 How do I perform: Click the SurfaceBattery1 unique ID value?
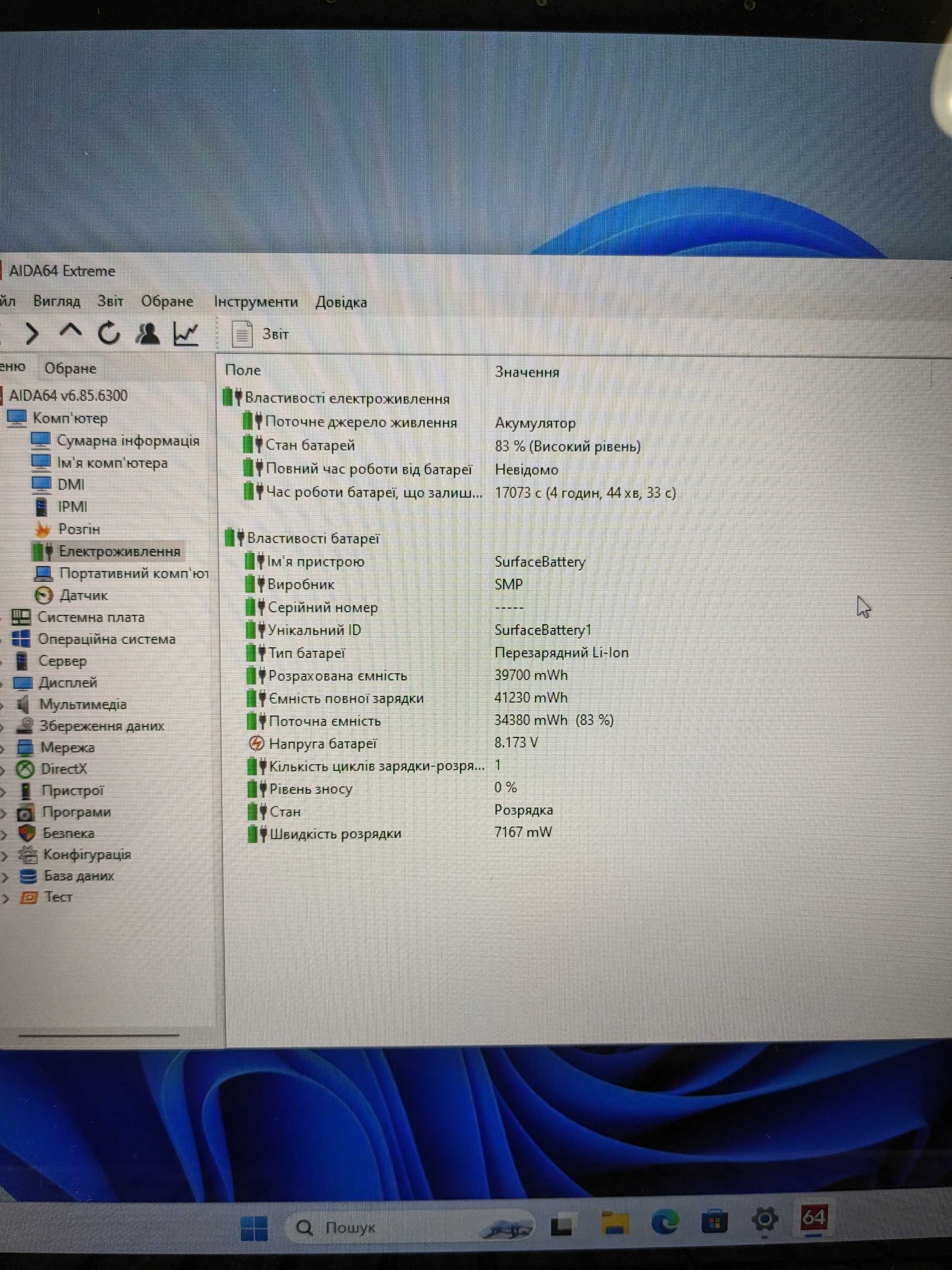point(543,630)
